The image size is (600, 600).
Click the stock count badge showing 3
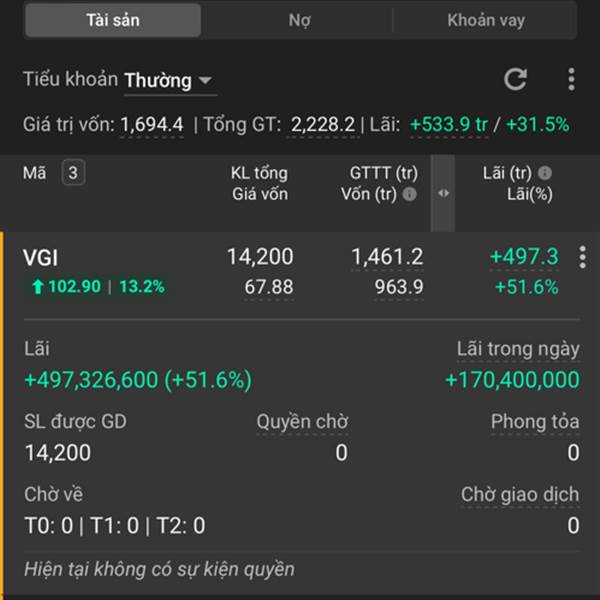point(72,172)
